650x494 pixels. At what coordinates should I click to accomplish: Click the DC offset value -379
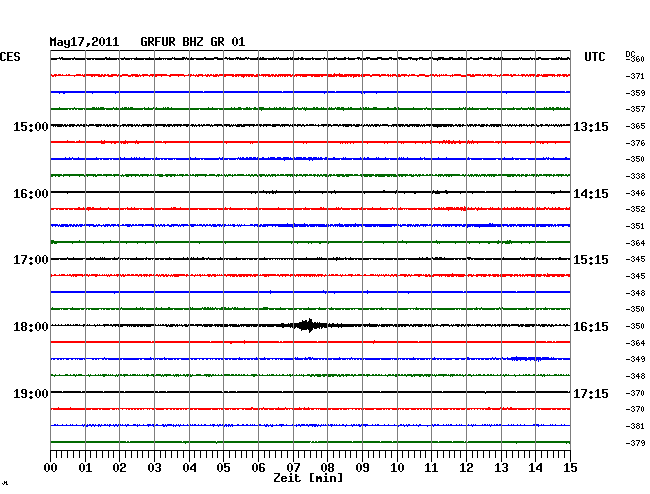click(x=635, y=443)
